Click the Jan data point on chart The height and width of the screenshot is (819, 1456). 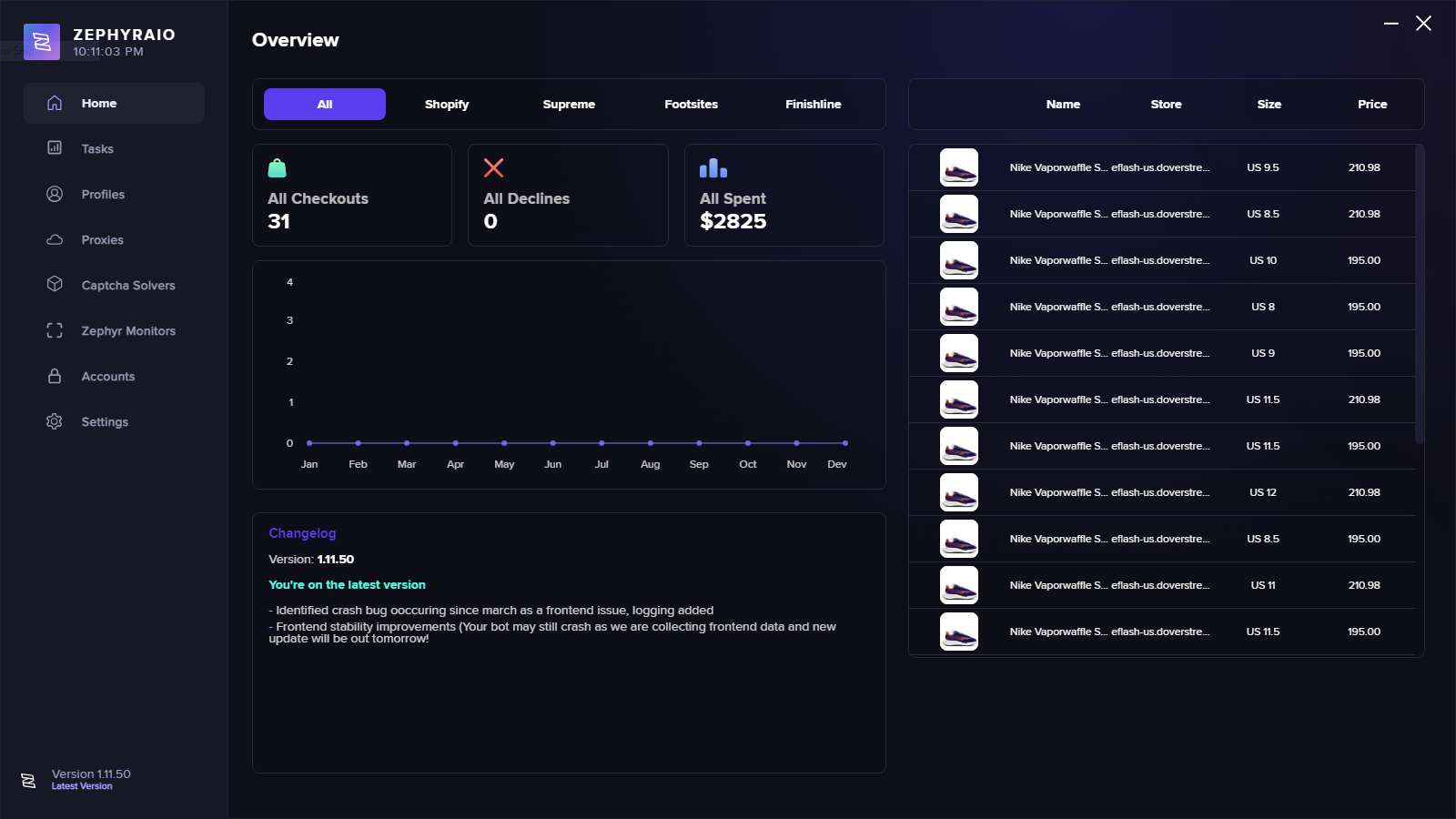(309, 443)
